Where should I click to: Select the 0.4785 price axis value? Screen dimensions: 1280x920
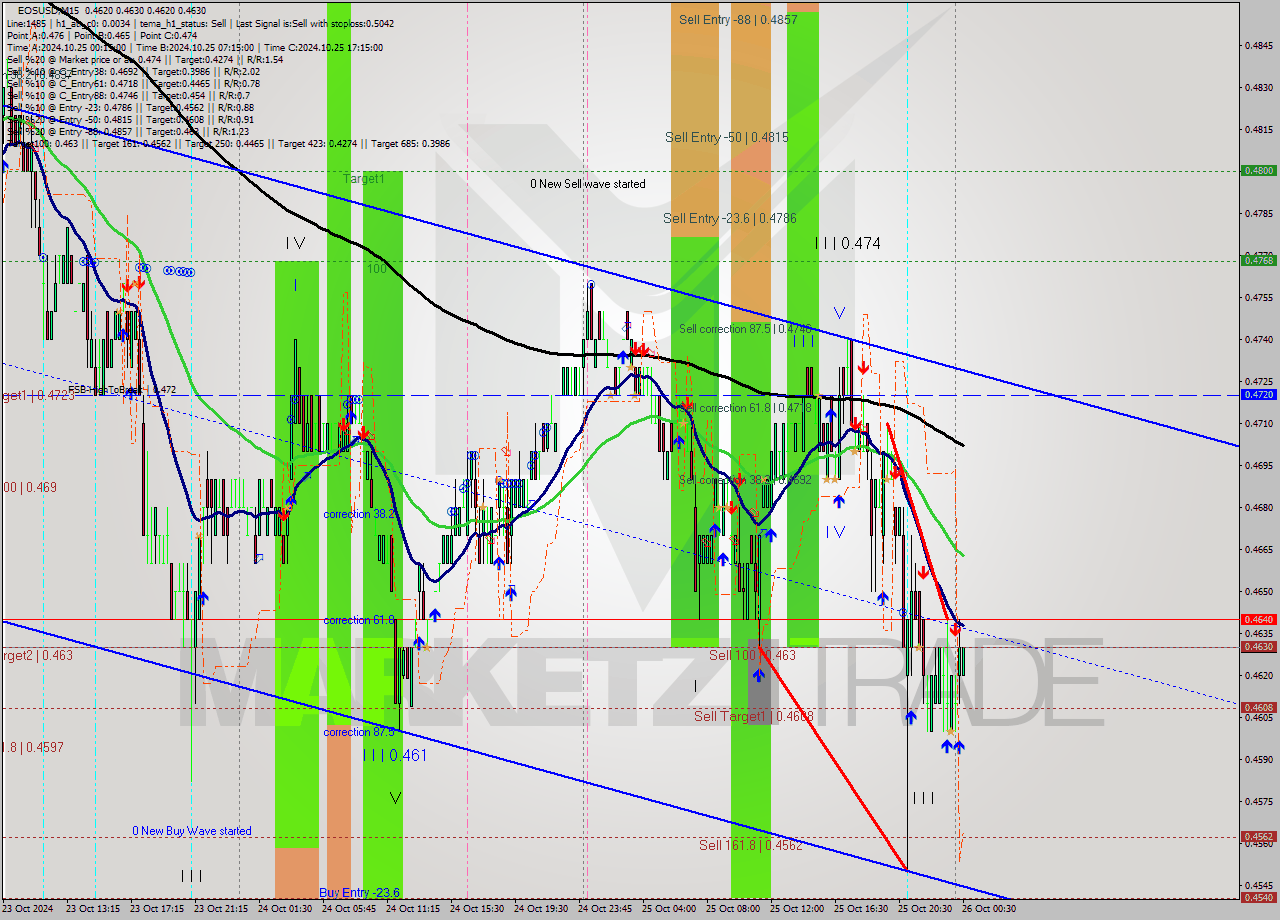coord(1258,213)
